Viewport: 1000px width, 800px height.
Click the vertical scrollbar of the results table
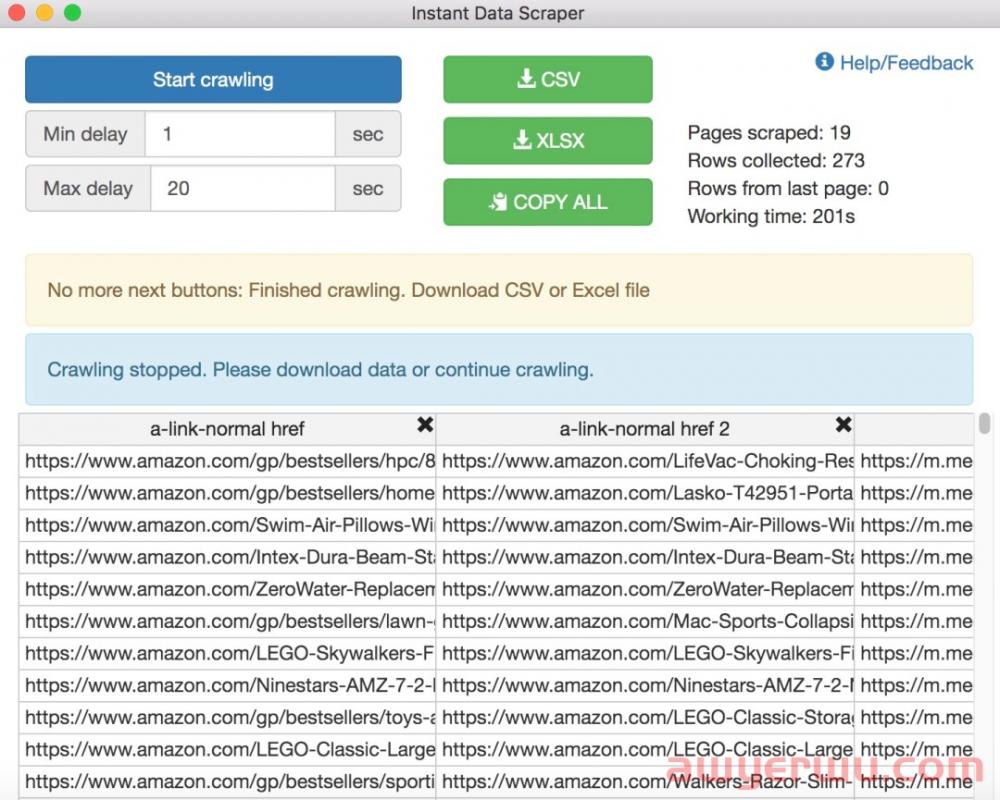coord(985,424)
